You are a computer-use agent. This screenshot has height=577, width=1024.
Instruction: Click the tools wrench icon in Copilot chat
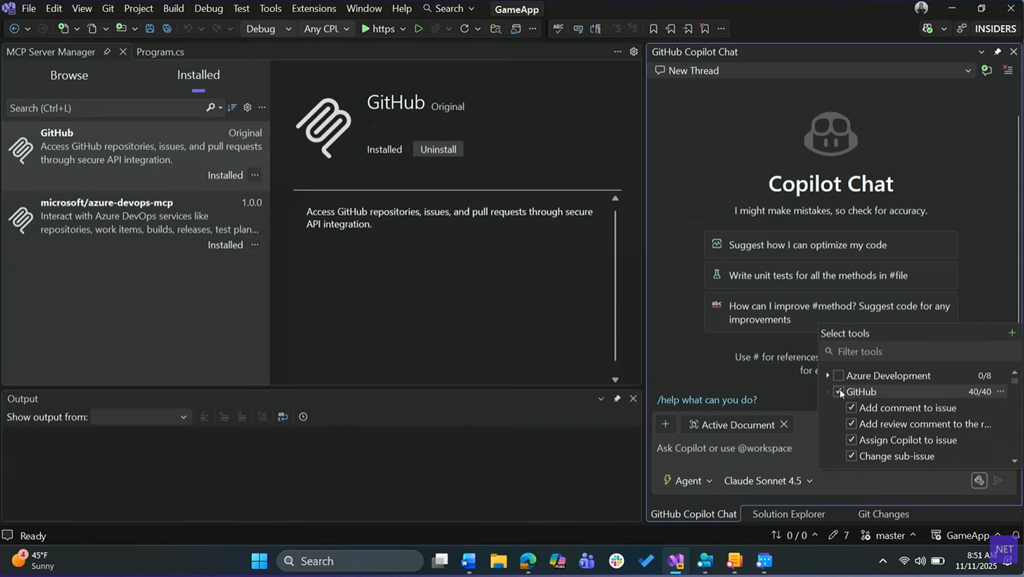click(979, 481)
